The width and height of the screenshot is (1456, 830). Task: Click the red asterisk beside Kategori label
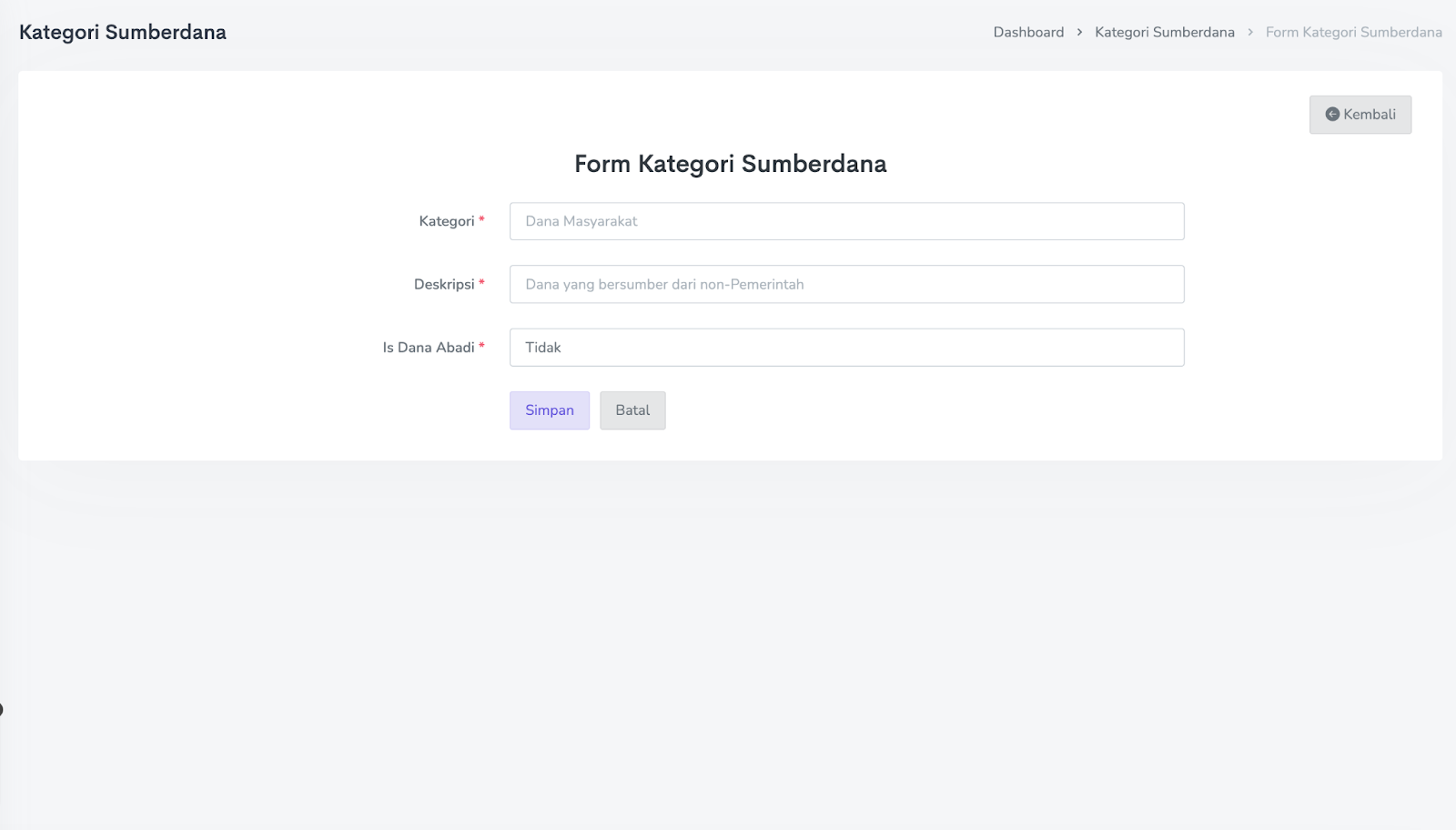tap(481, 219)
